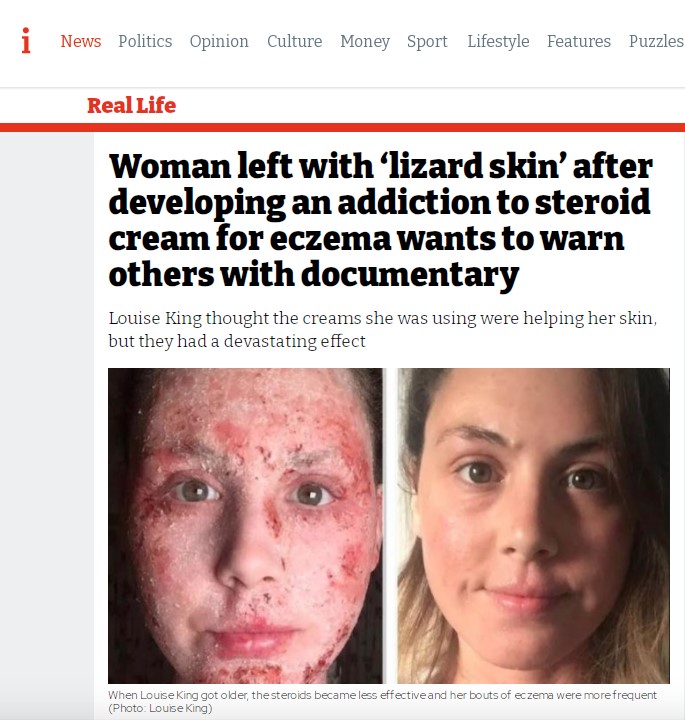Image resolution: width=685 pixels, height=720 pixels.
Task: Click the red 'i' newspaper logo
Action: tap(26, 40)
